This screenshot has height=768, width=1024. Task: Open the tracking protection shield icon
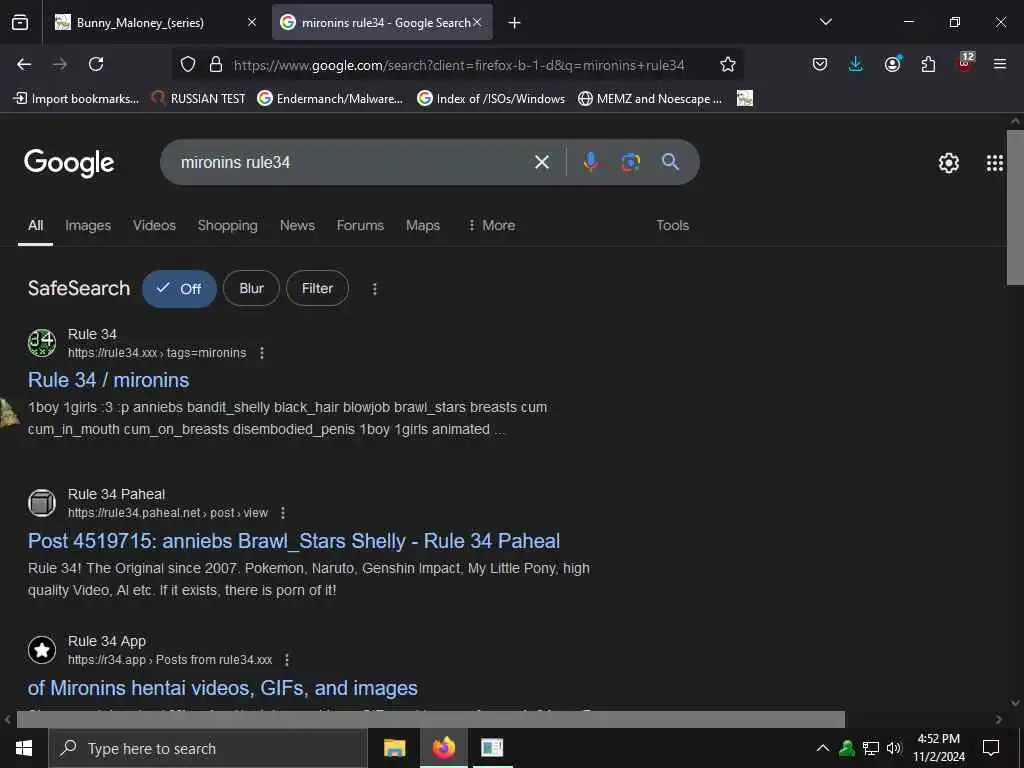click(x=188, y=64)
